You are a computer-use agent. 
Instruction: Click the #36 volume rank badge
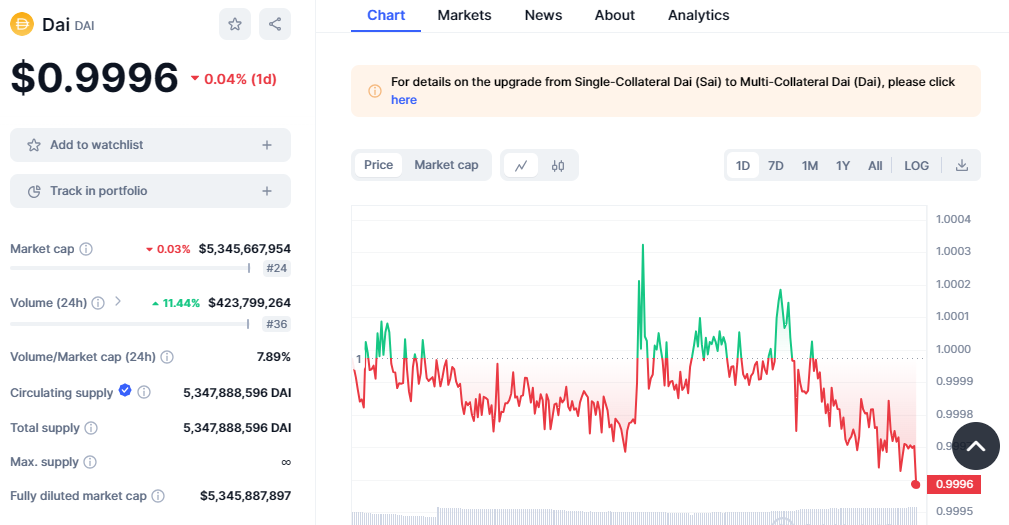[x=277, y=324]
